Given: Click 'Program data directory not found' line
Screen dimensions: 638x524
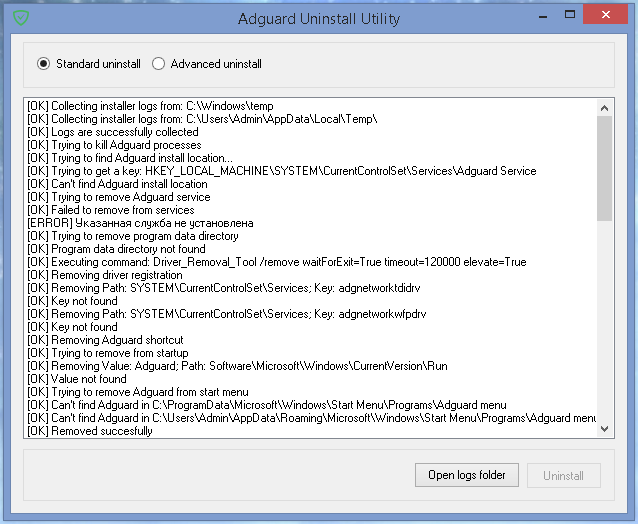Looking at the screenshot, I should point(116,249).
